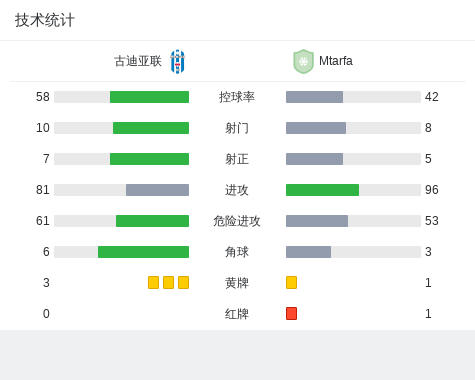This screenshot has height=380, width=475.
Task: Select the 射正 stat label
Action: (x=237, y=159)
